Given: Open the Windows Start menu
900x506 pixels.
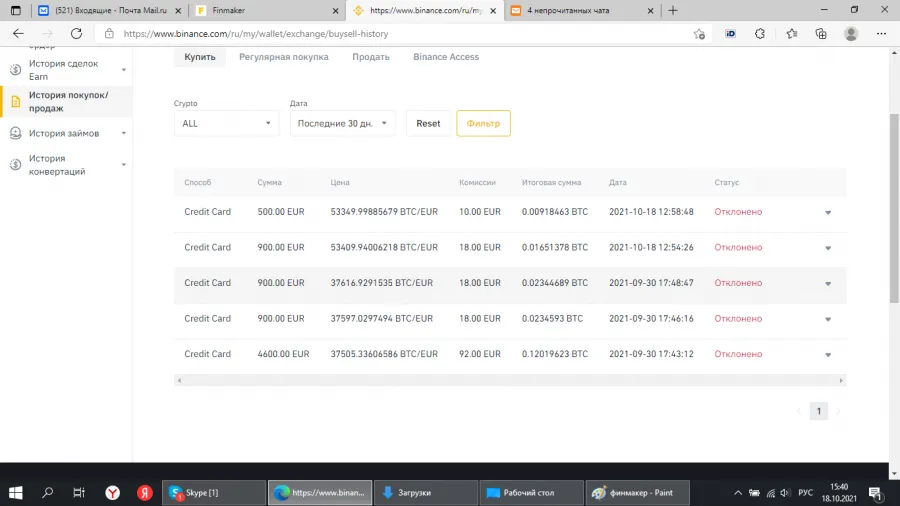Looking at the screenshot, I should point(16,492).
